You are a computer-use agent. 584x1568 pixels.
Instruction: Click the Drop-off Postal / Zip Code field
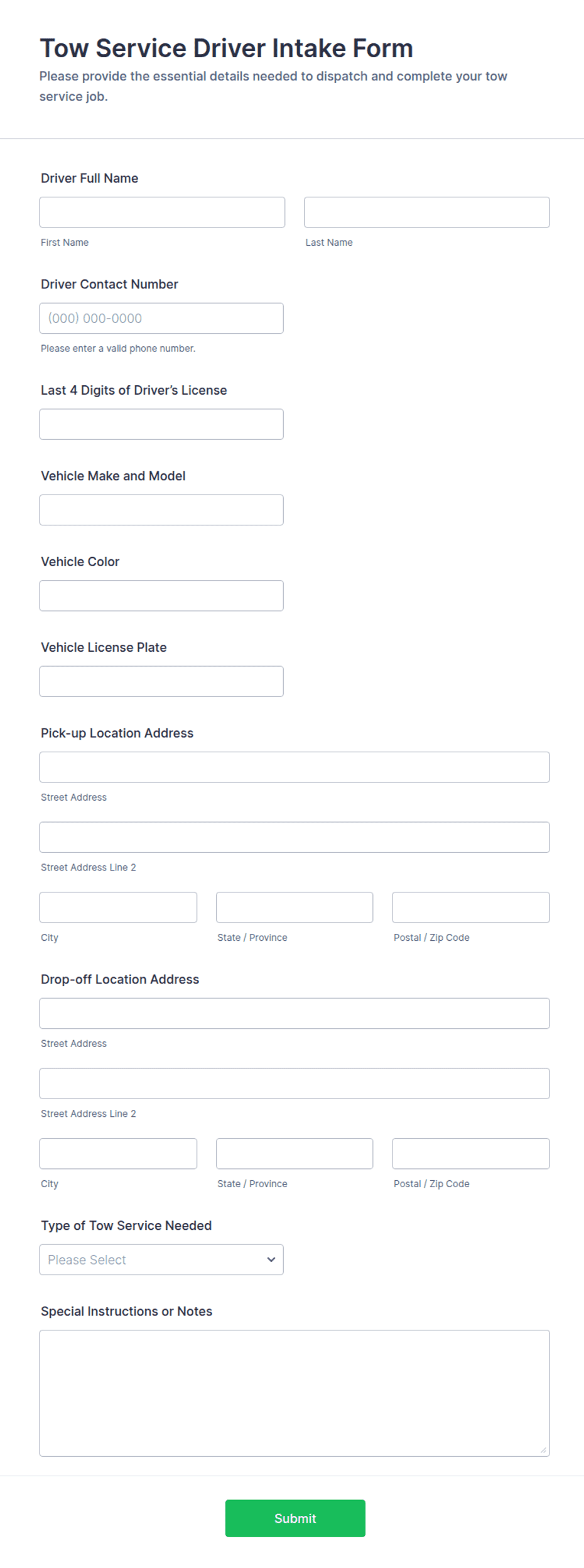point(470,1153)
